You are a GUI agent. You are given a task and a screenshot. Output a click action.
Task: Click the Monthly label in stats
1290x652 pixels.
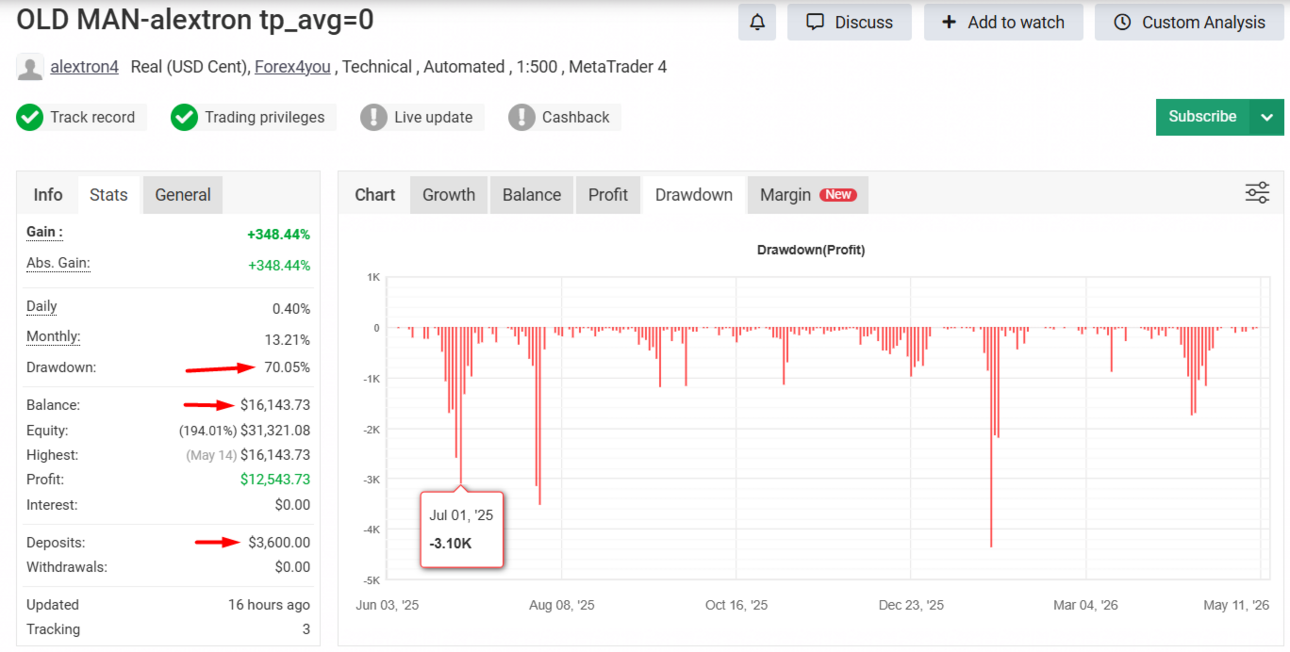point(53,337)
